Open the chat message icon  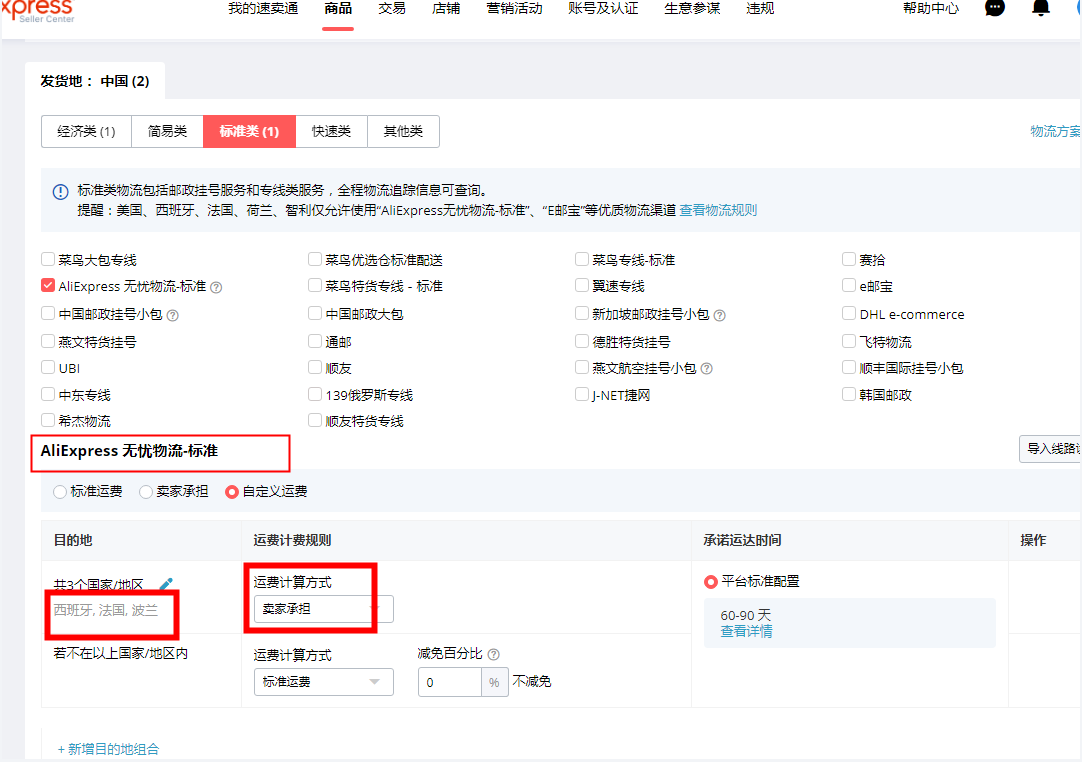[994, 8]
